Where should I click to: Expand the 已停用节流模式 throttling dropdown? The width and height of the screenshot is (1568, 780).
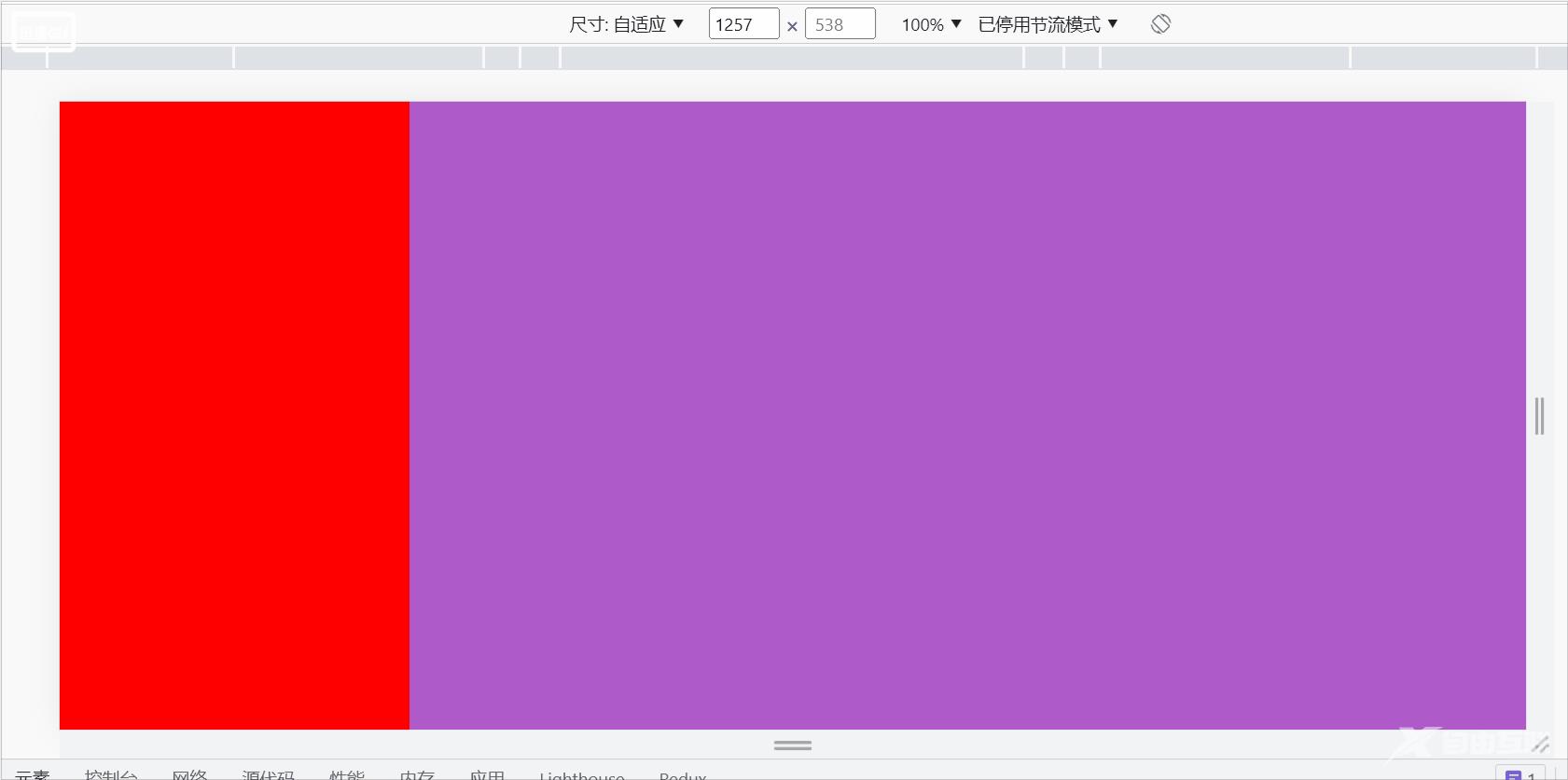point(1048,24)
